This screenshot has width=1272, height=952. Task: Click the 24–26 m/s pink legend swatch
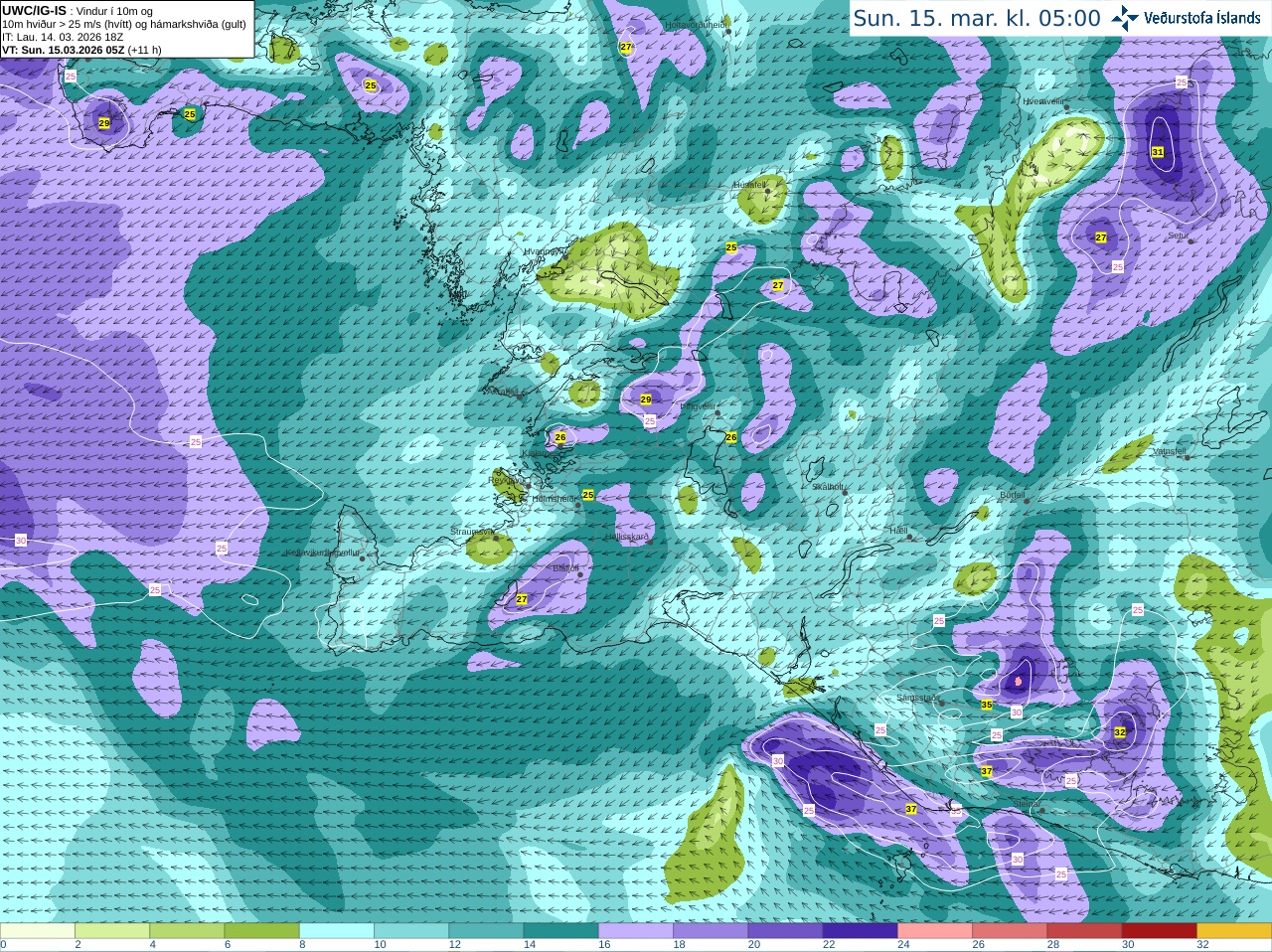935,930
